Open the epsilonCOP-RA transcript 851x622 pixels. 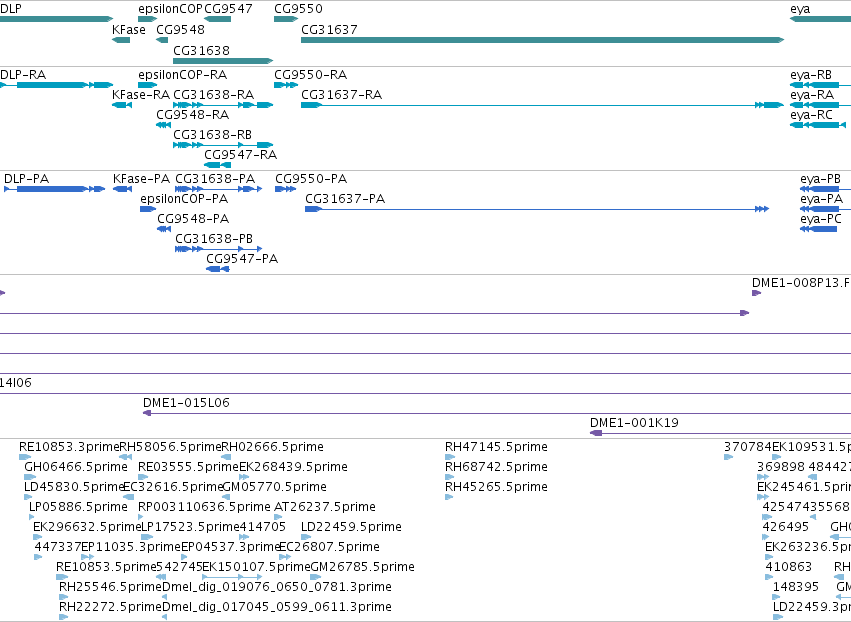coord(148,85)
